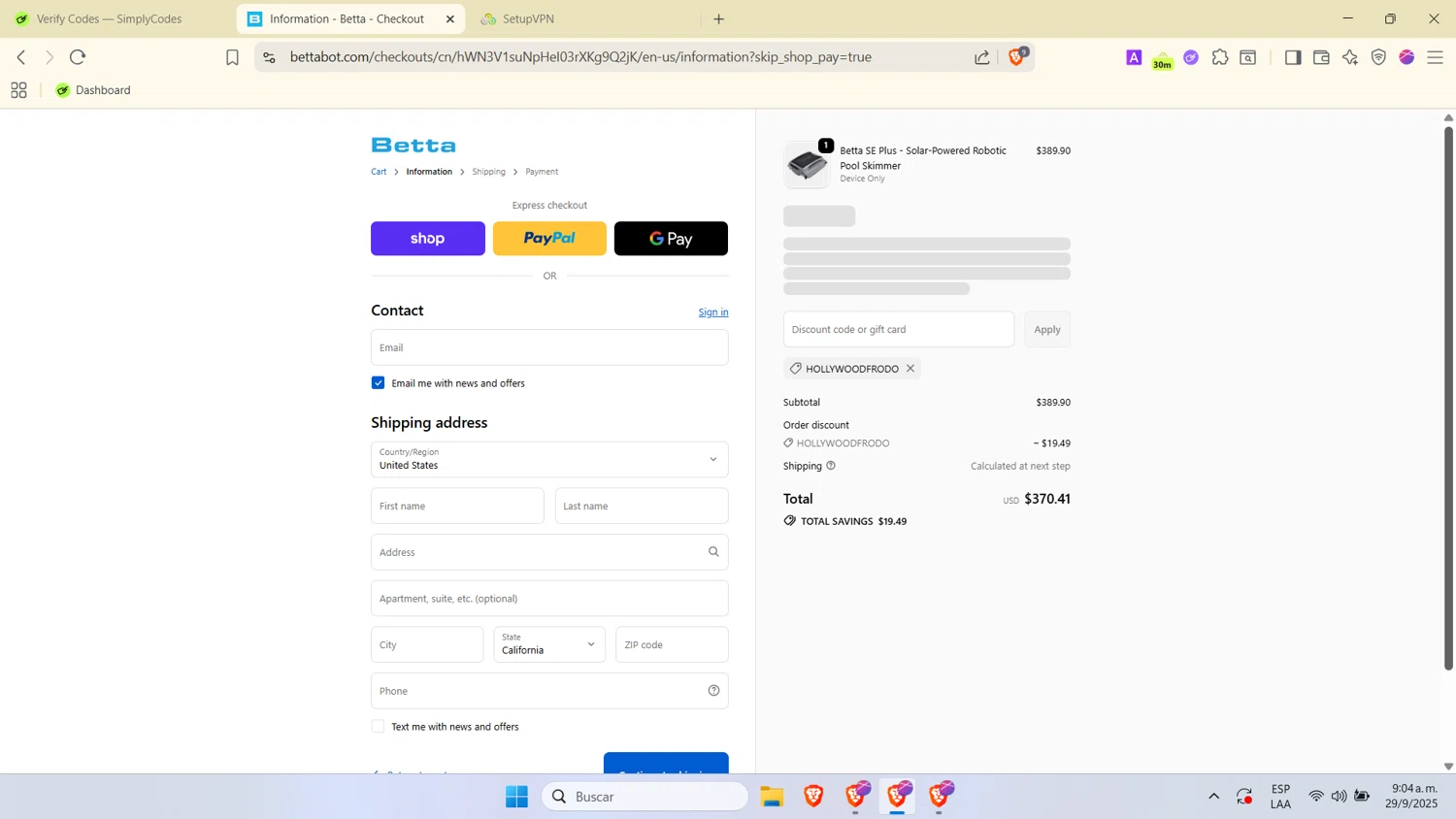The height and width of the screenshot is (819, 1456).
Task: Go to Cart breadcrumb link
Action: click(x=379, y=172)
